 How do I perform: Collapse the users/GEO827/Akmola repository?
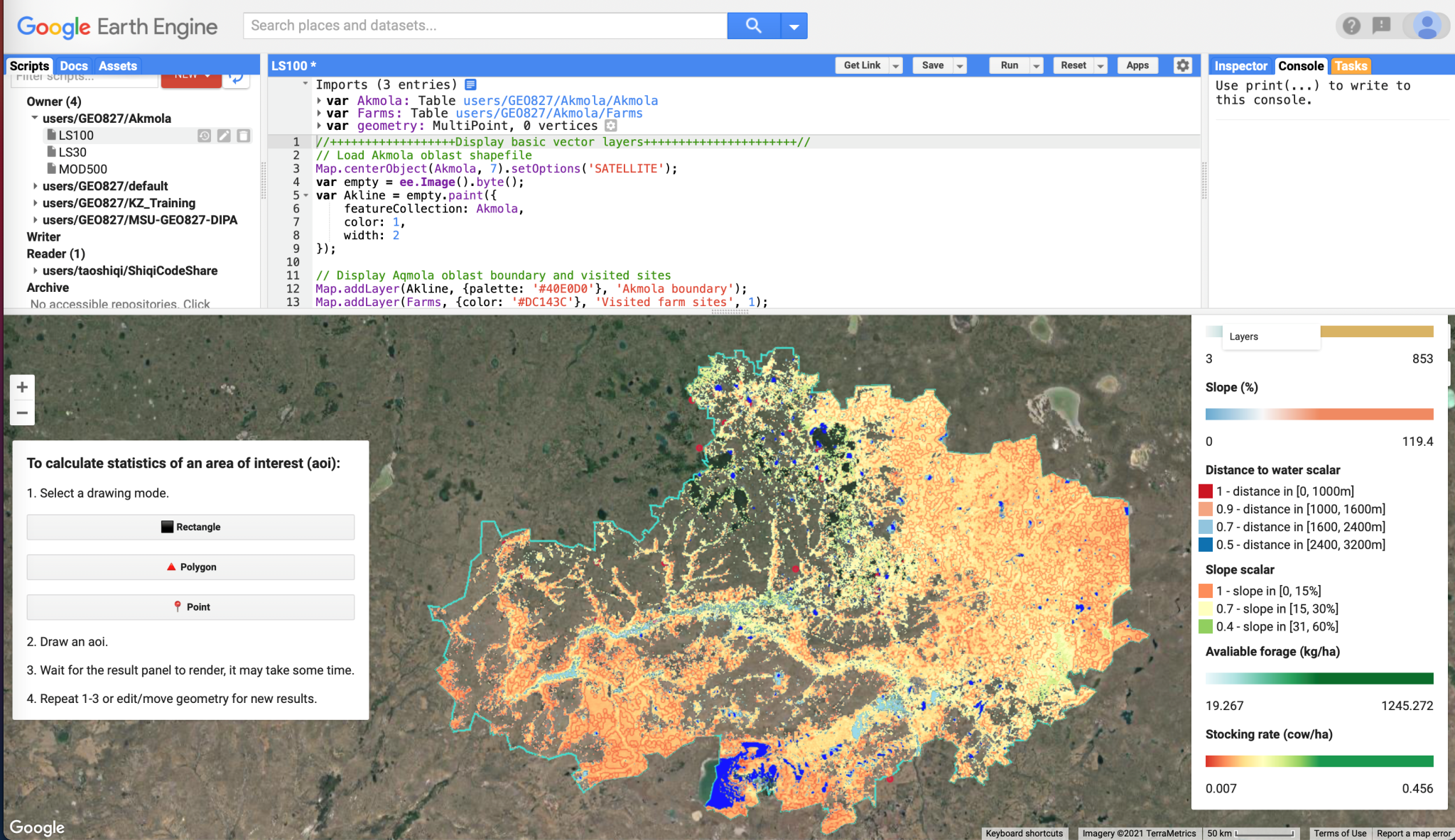(34, 118)
